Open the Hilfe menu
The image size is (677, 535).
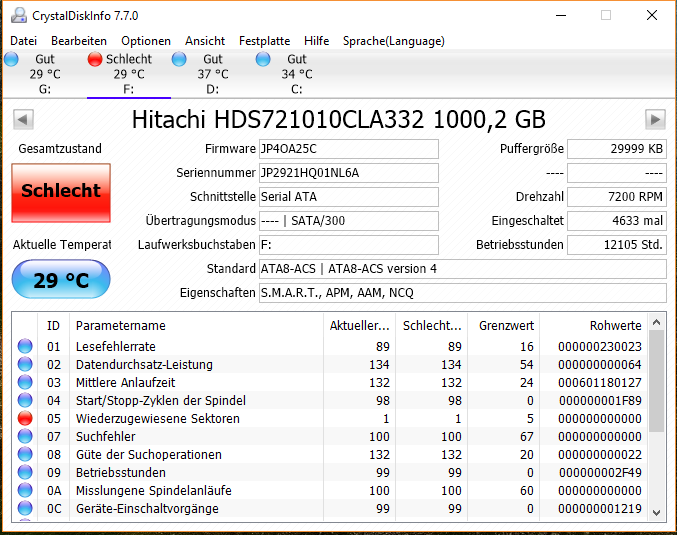tap(316, 41)
